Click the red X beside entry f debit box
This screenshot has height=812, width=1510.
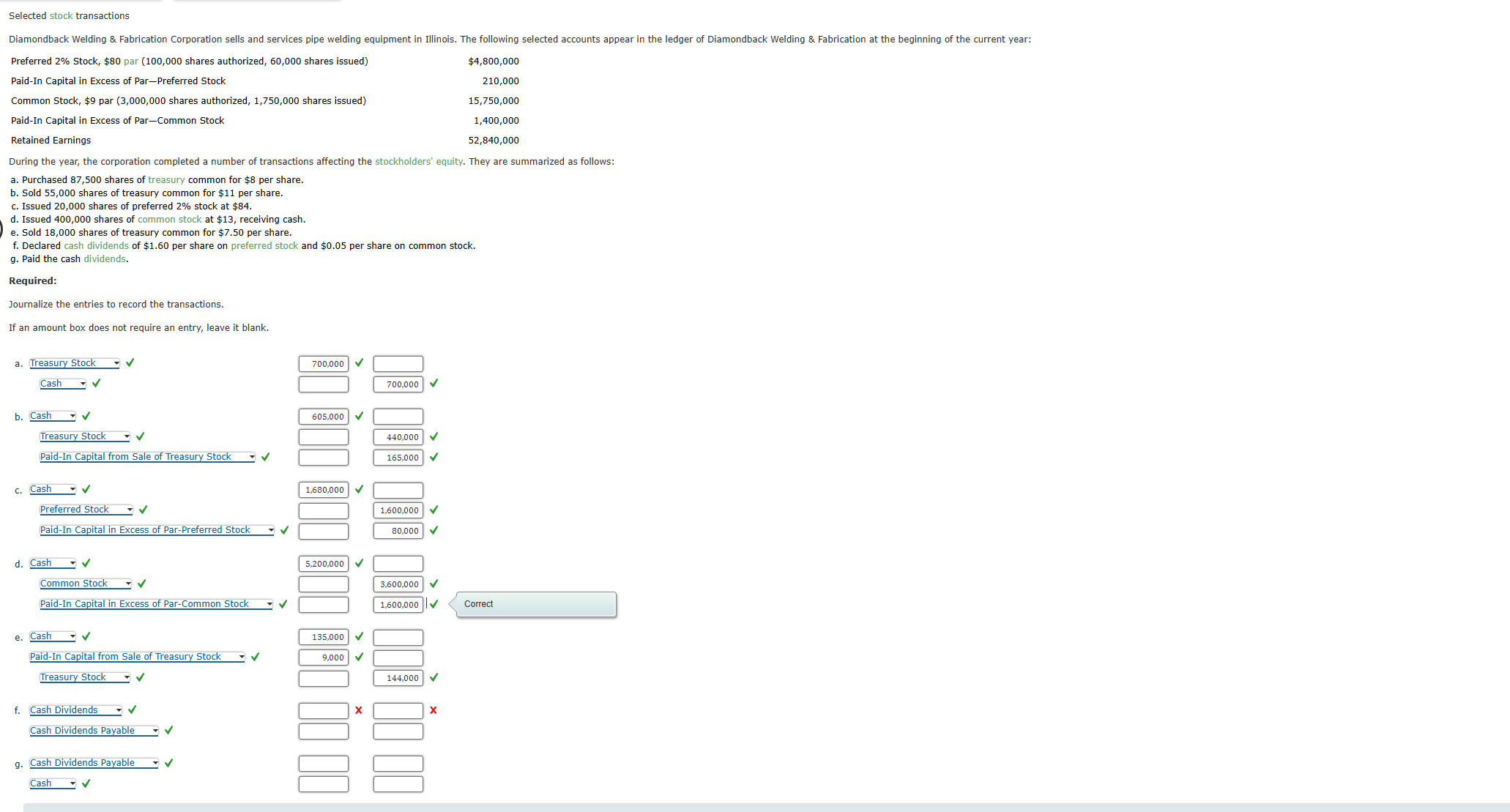[358, 710]
